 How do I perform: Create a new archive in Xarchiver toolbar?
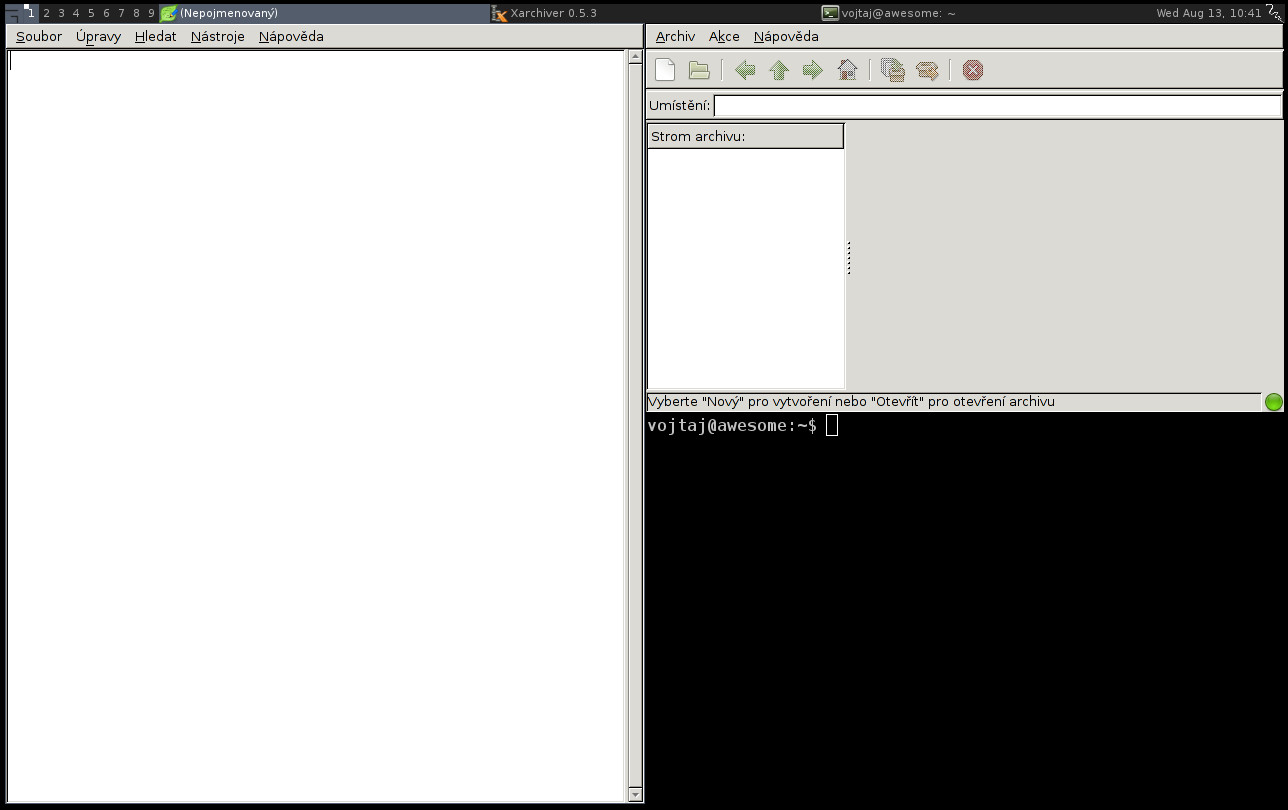click(x=665, y=70)
